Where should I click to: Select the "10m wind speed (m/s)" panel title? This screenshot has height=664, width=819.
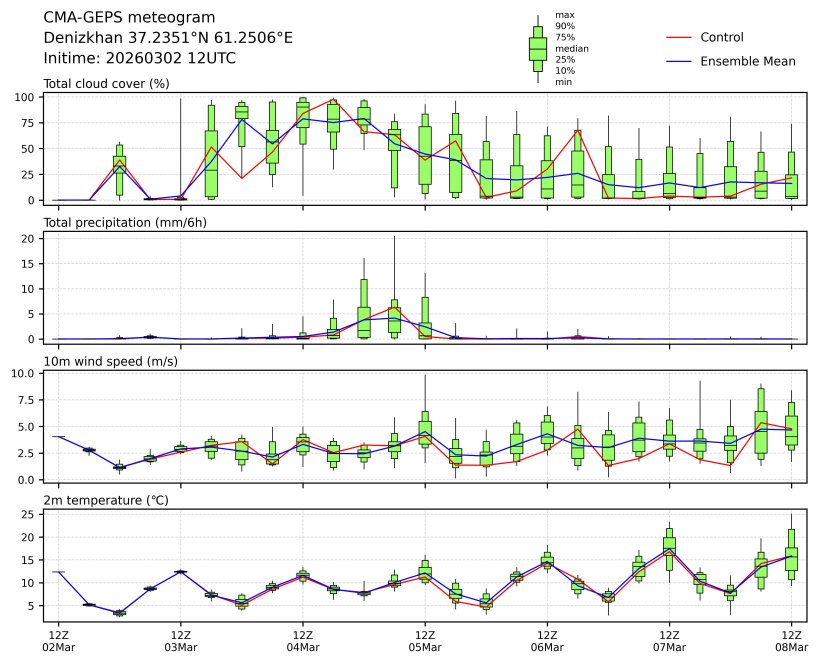110,361
